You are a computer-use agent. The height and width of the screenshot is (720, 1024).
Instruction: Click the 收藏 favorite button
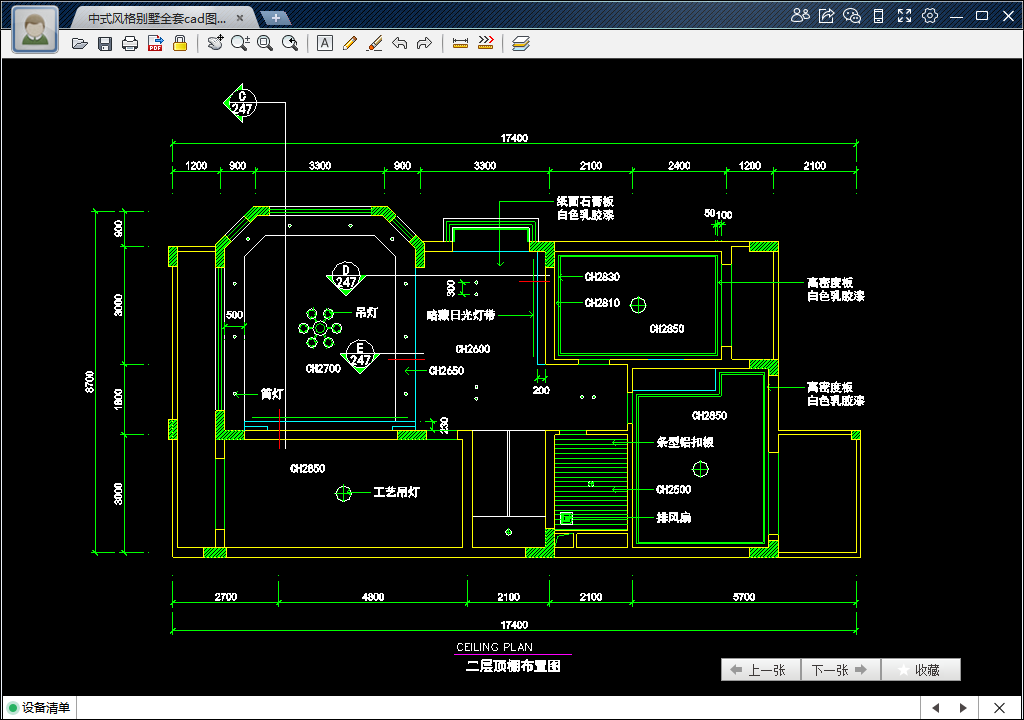pos(921,670)
